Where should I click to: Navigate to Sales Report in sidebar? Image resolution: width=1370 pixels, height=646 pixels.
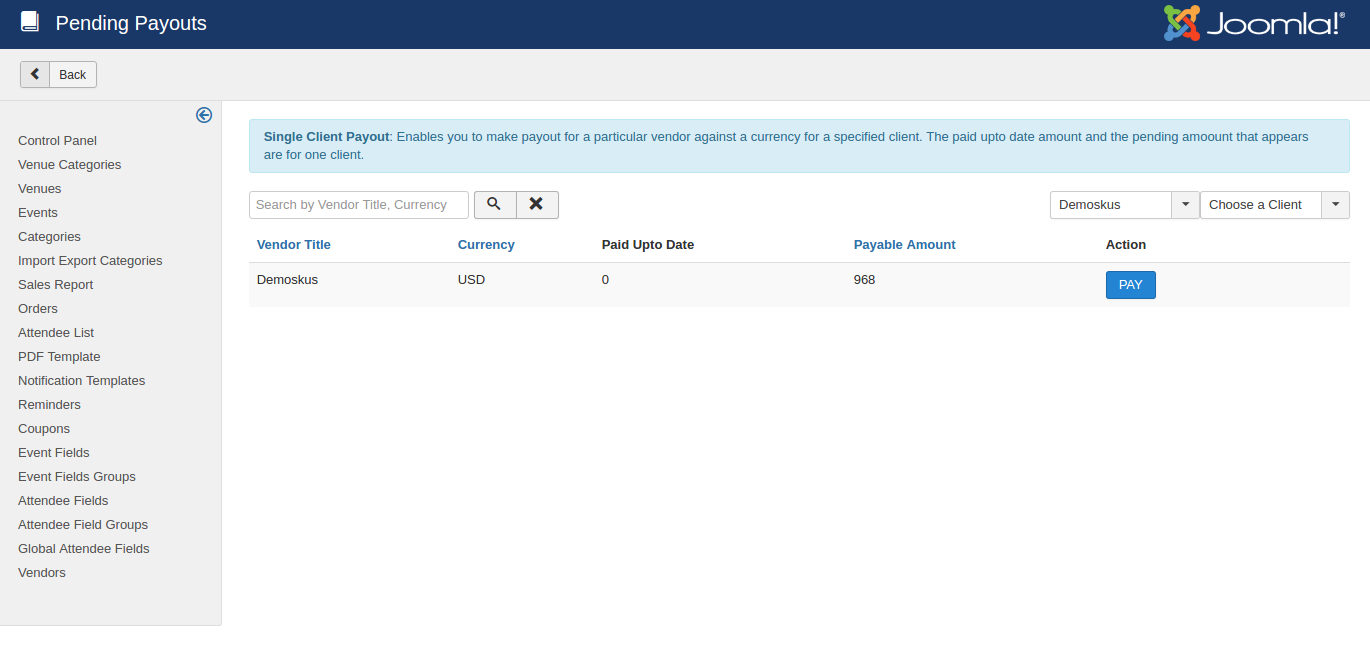[55, 285]
